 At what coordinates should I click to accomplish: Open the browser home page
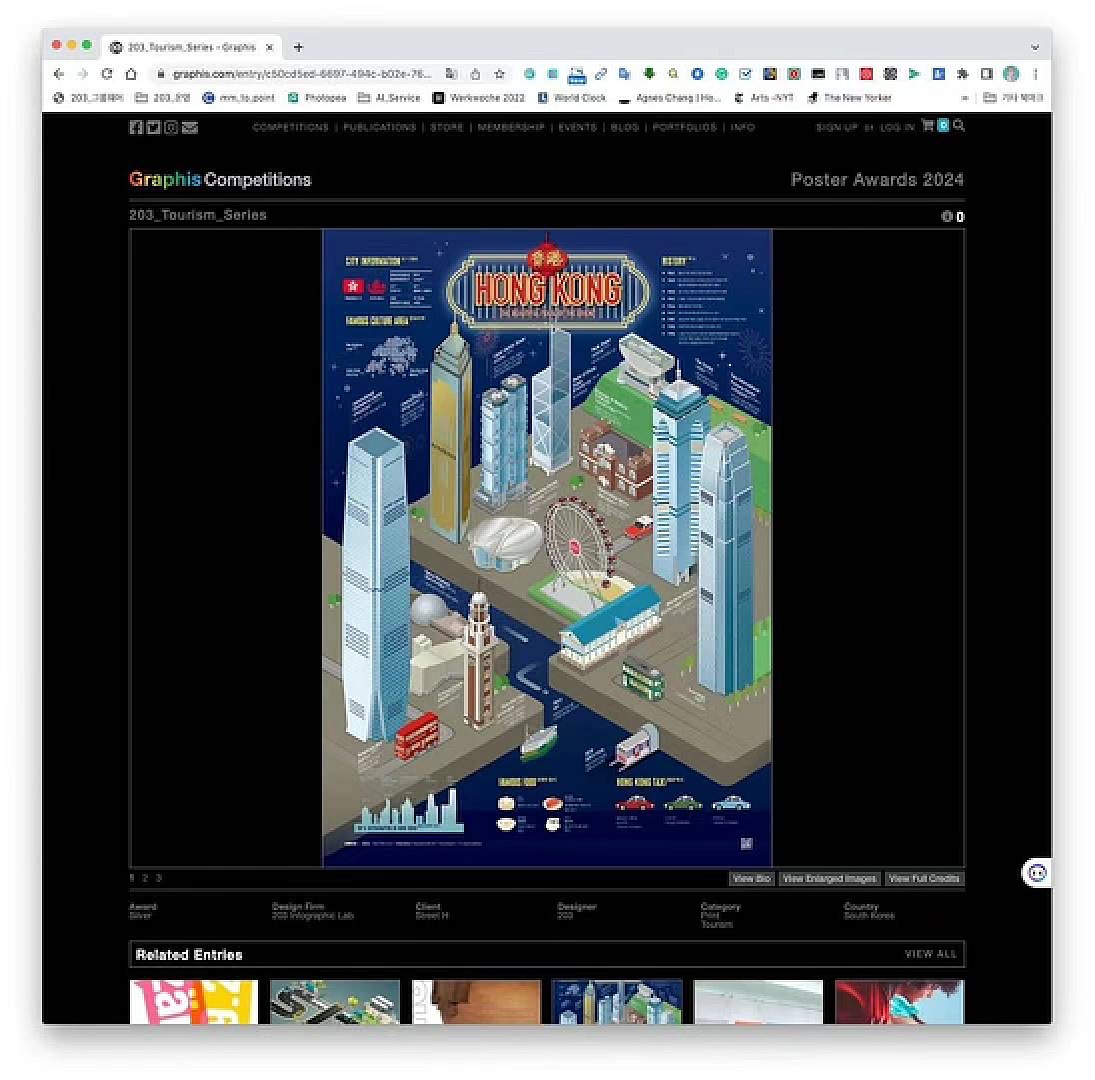(x=131, y=74)
